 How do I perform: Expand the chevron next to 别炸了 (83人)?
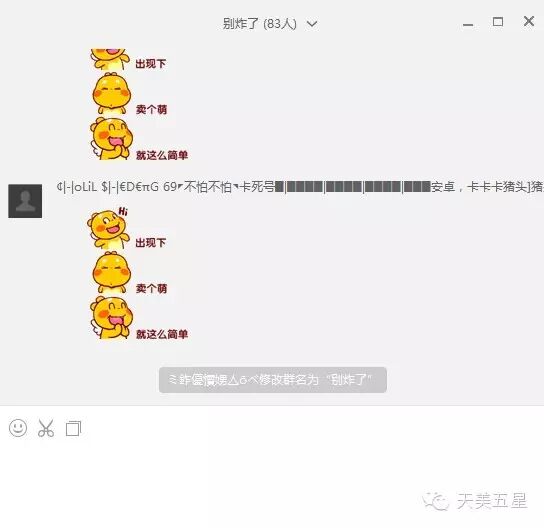(x=312, y=24)
